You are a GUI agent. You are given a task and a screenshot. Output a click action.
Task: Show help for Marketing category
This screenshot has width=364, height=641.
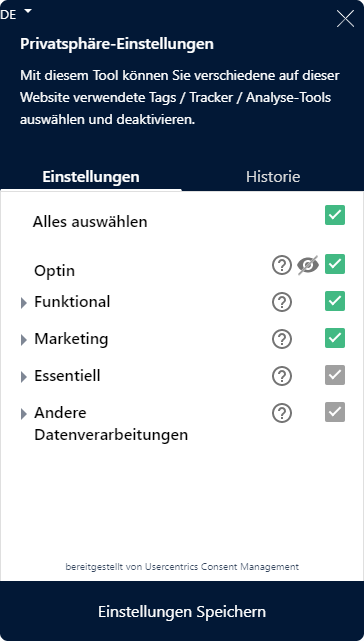click(282, 339)
